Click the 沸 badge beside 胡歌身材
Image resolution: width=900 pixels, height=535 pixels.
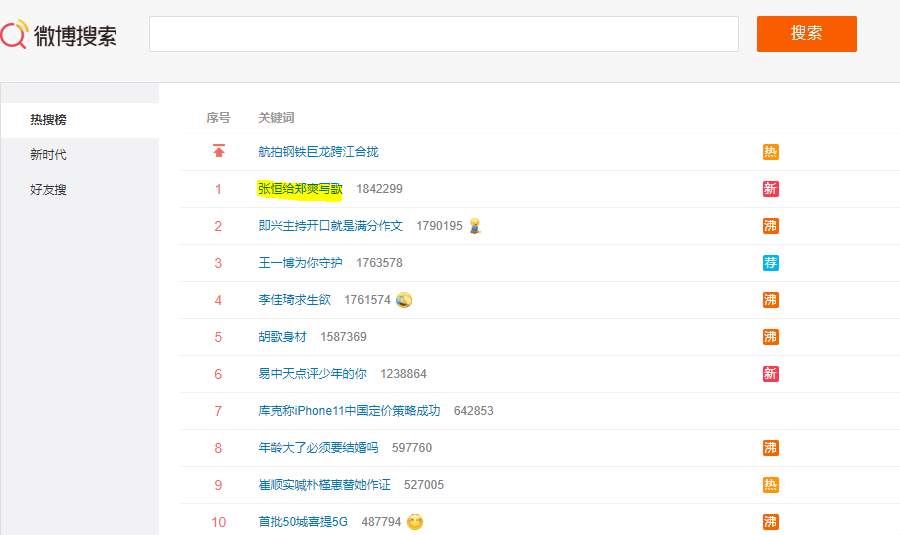[770, 337]
